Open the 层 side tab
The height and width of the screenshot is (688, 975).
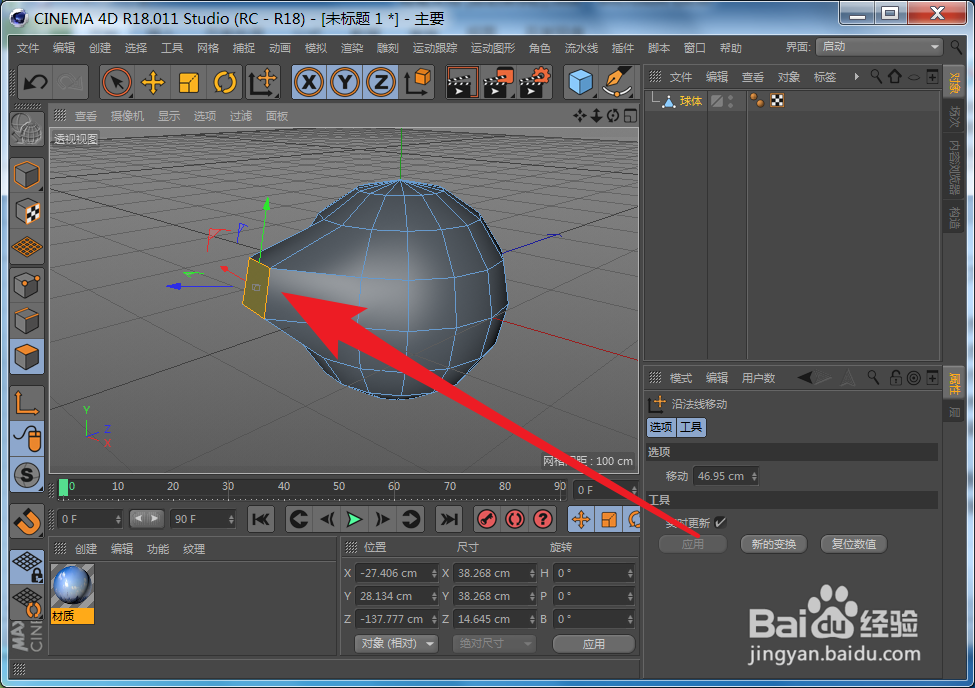(954, 412)
